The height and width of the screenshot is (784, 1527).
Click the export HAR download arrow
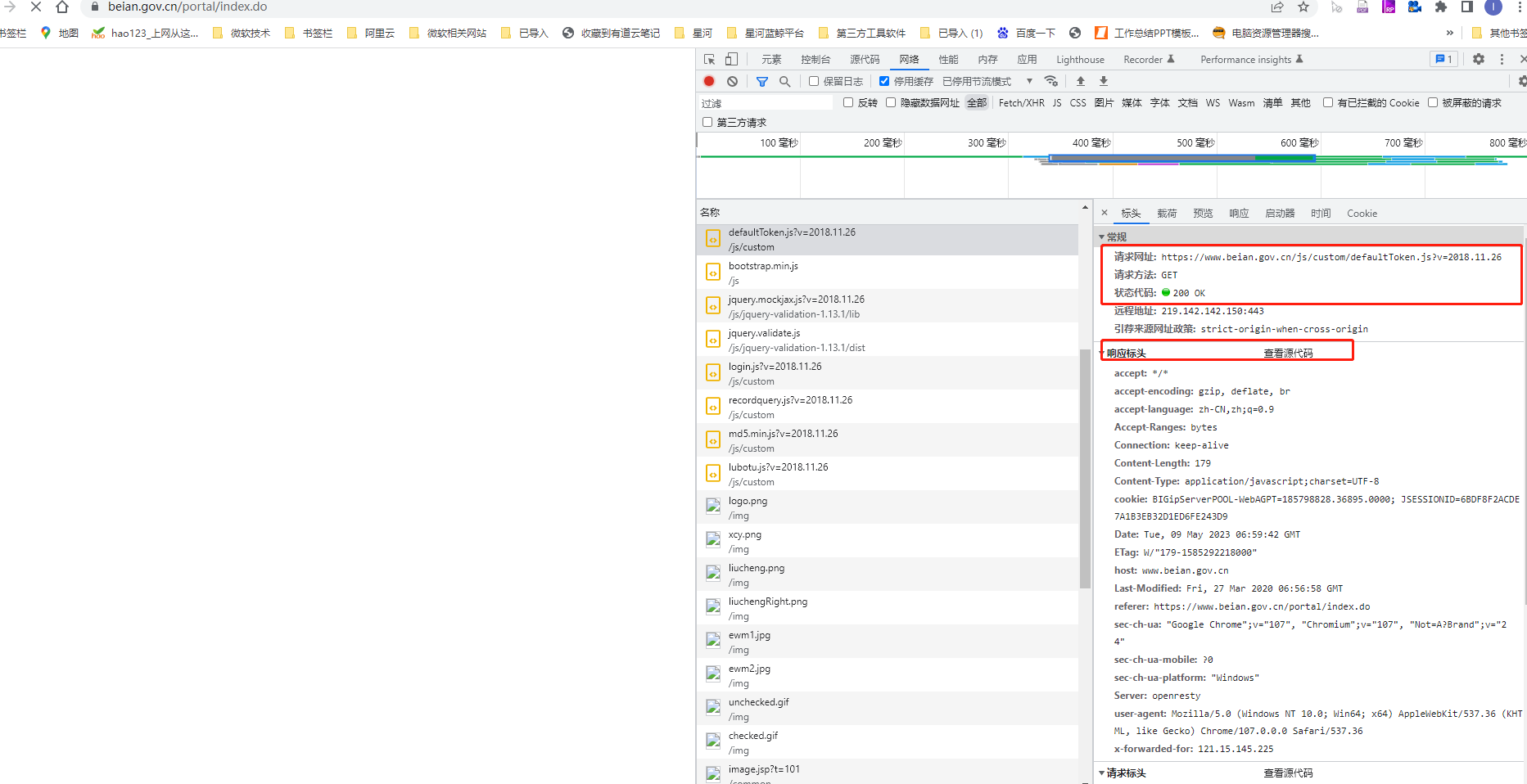tap(1103, 81)
